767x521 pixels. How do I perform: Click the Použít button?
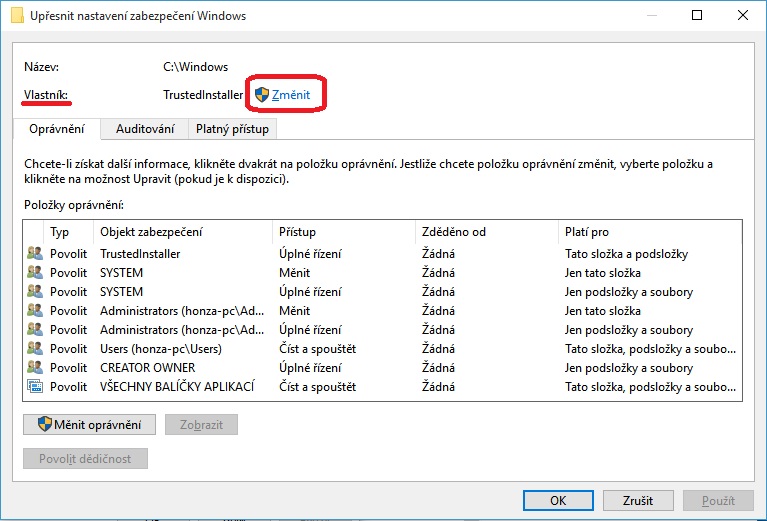pyautogui.click(x=718, y=500)
